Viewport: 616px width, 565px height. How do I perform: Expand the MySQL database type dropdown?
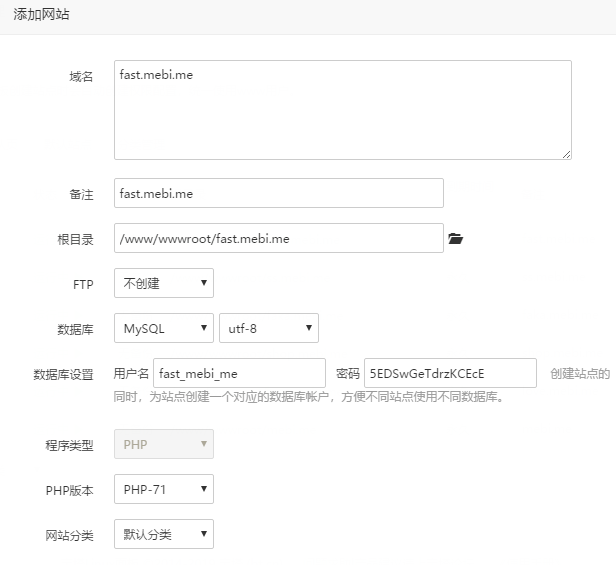pyautogui.click(x=164, y=328)
